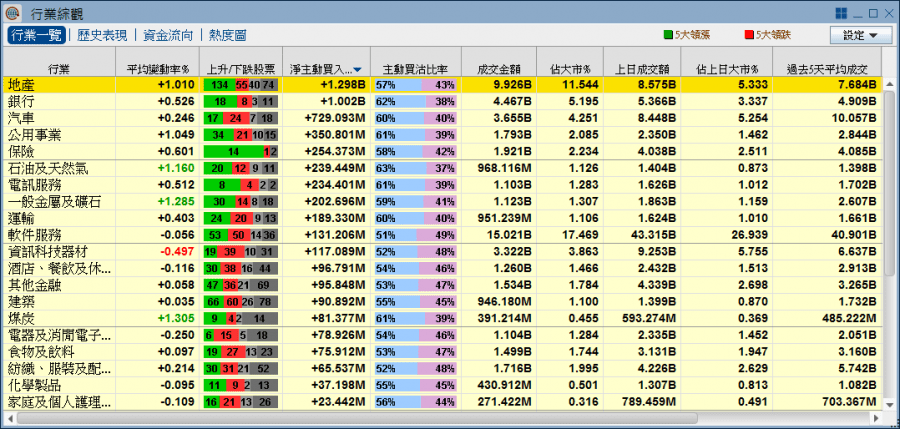Open the 熱度圖 tab

[x=227, y=34]
